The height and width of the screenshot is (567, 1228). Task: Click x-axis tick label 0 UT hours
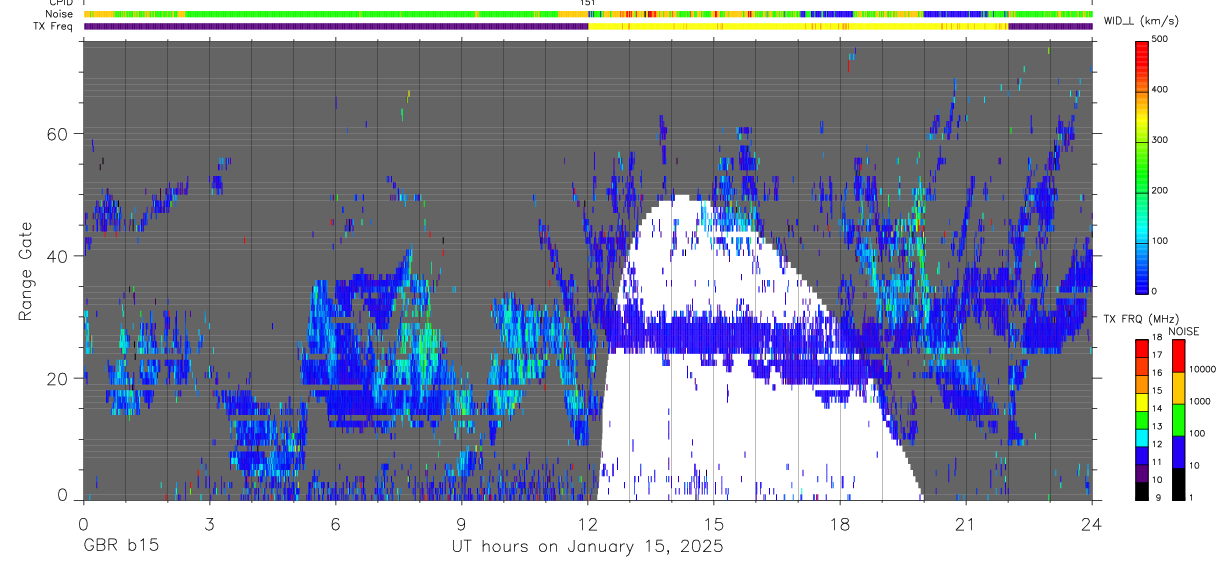(83, 524)
